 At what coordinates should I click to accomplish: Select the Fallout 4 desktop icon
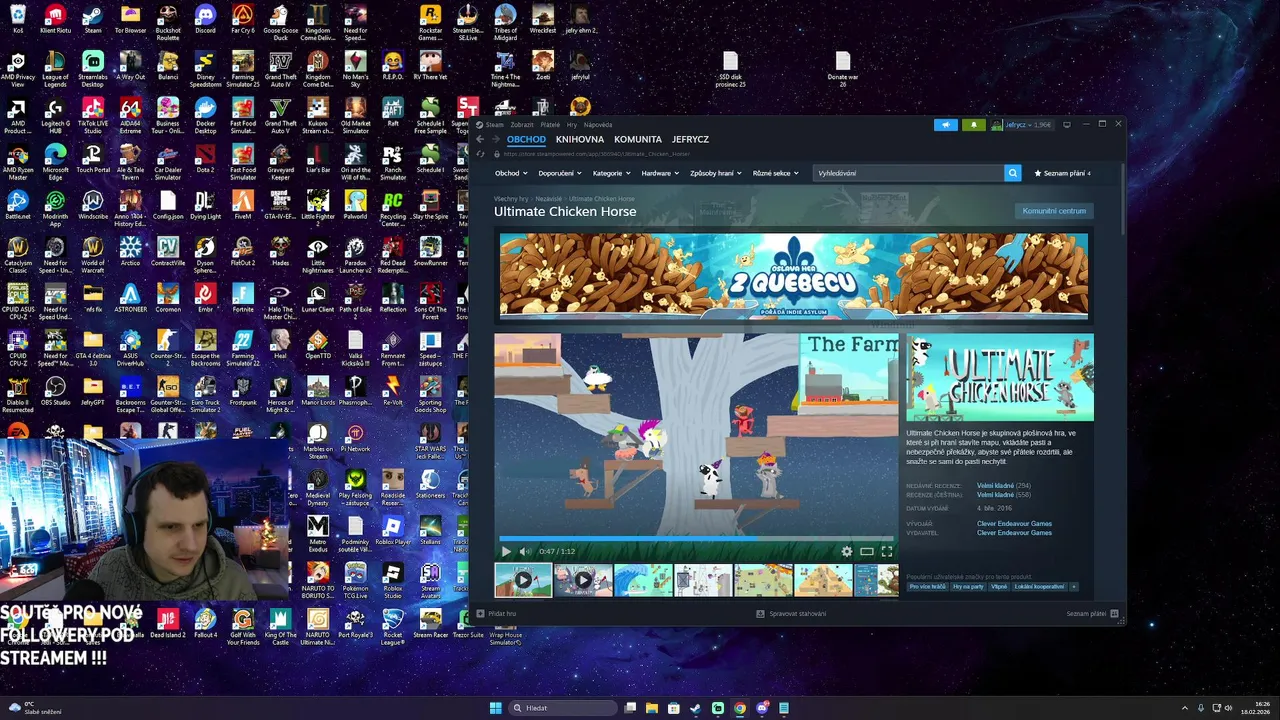point(205,623)
